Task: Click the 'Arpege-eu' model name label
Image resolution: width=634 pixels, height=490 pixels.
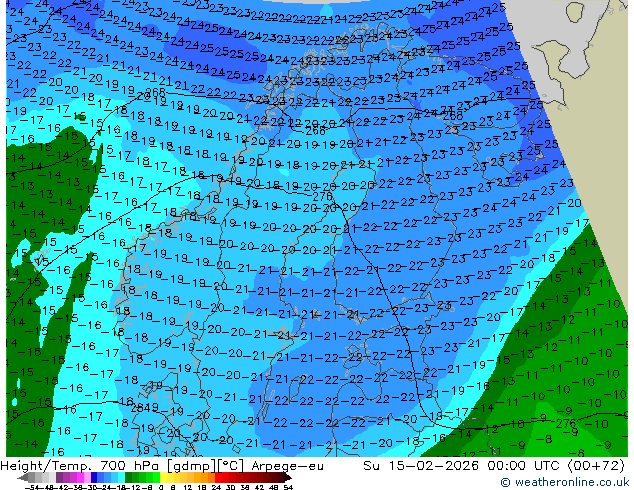Action: 287,466
